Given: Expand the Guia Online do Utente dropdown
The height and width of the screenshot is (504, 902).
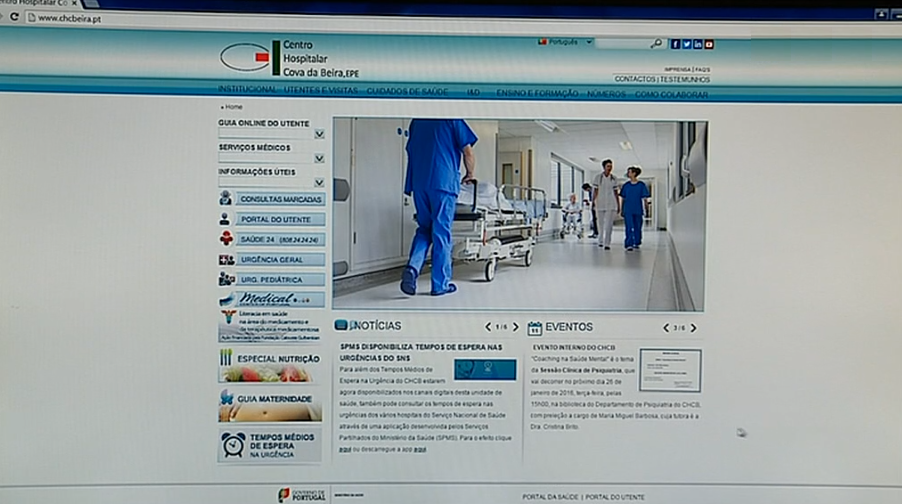Looking at the screenshot, I should (x=319, y=134).
